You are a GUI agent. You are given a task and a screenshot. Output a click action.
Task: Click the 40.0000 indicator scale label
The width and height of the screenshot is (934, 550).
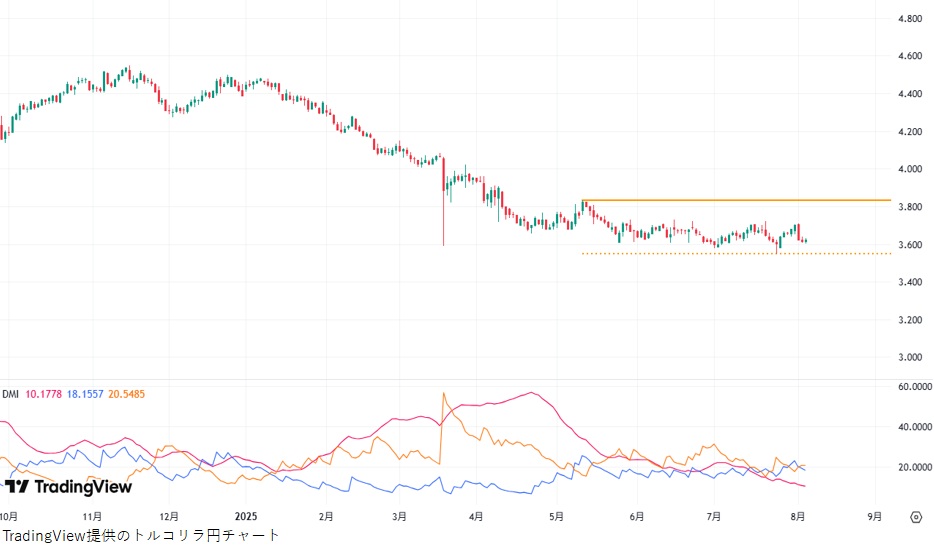coord(915,427)
